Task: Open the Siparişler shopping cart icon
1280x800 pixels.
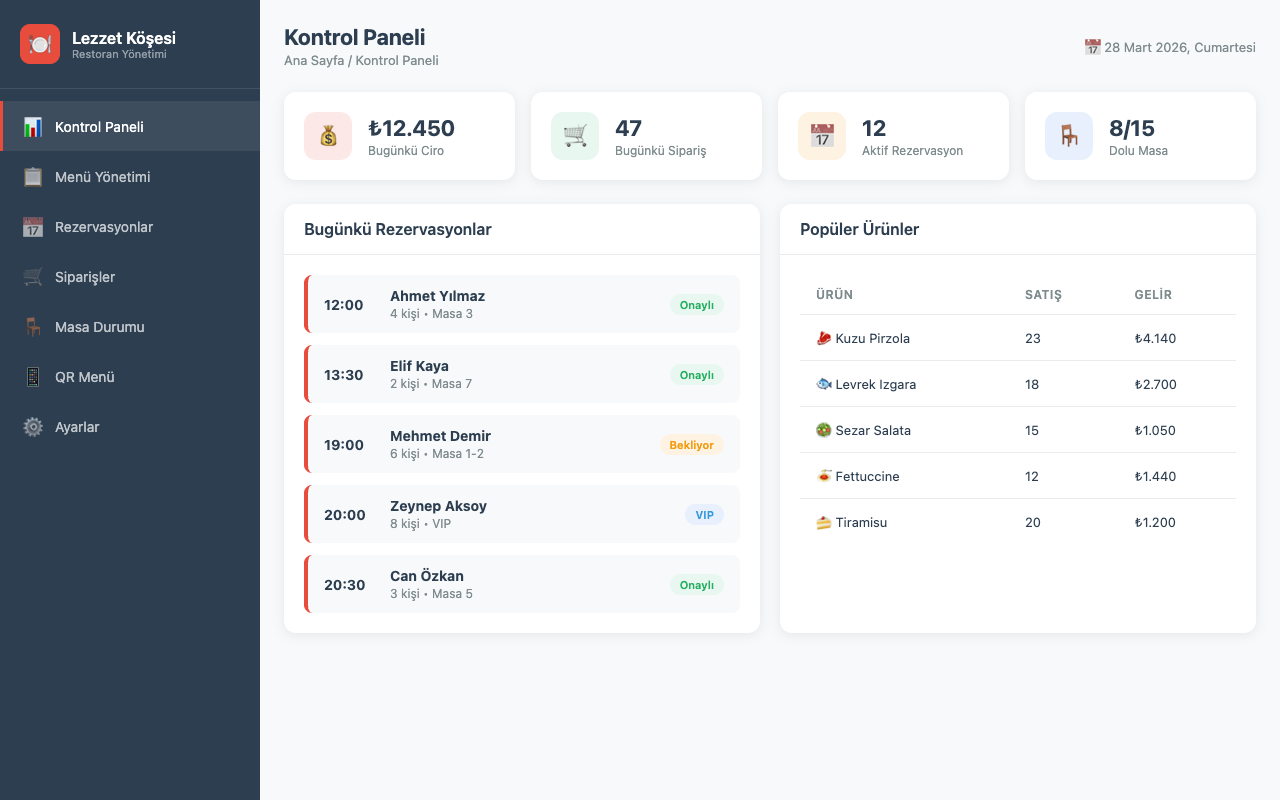Action: click(33, 277)
